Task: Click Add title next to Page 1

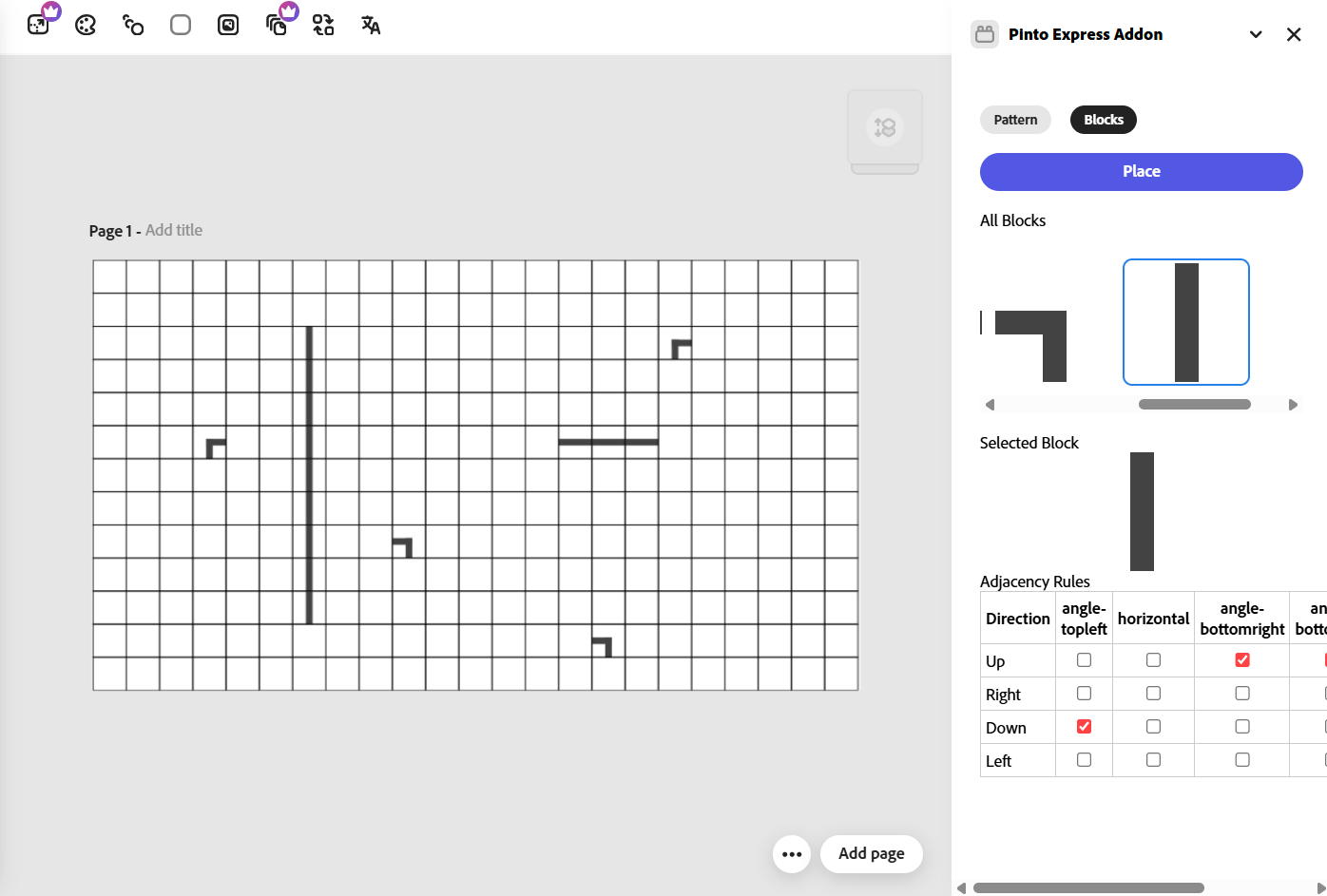Action: tap(174, 230)
